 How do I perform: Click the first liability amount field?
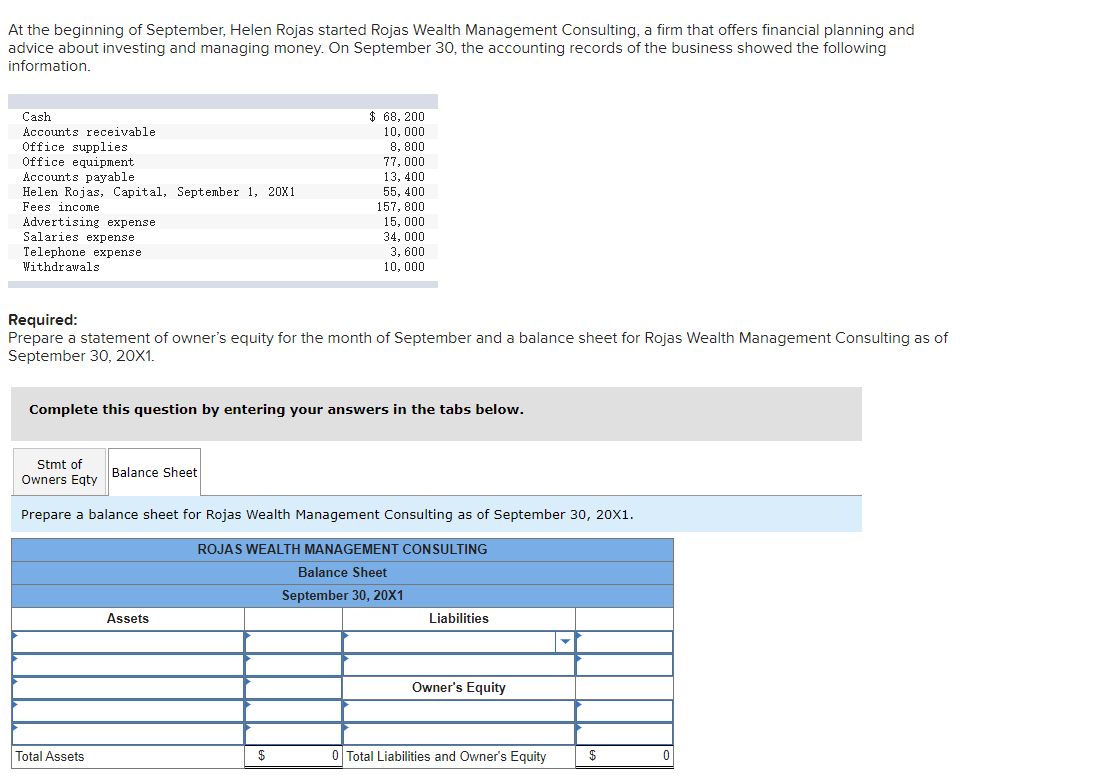pos(624,642)
